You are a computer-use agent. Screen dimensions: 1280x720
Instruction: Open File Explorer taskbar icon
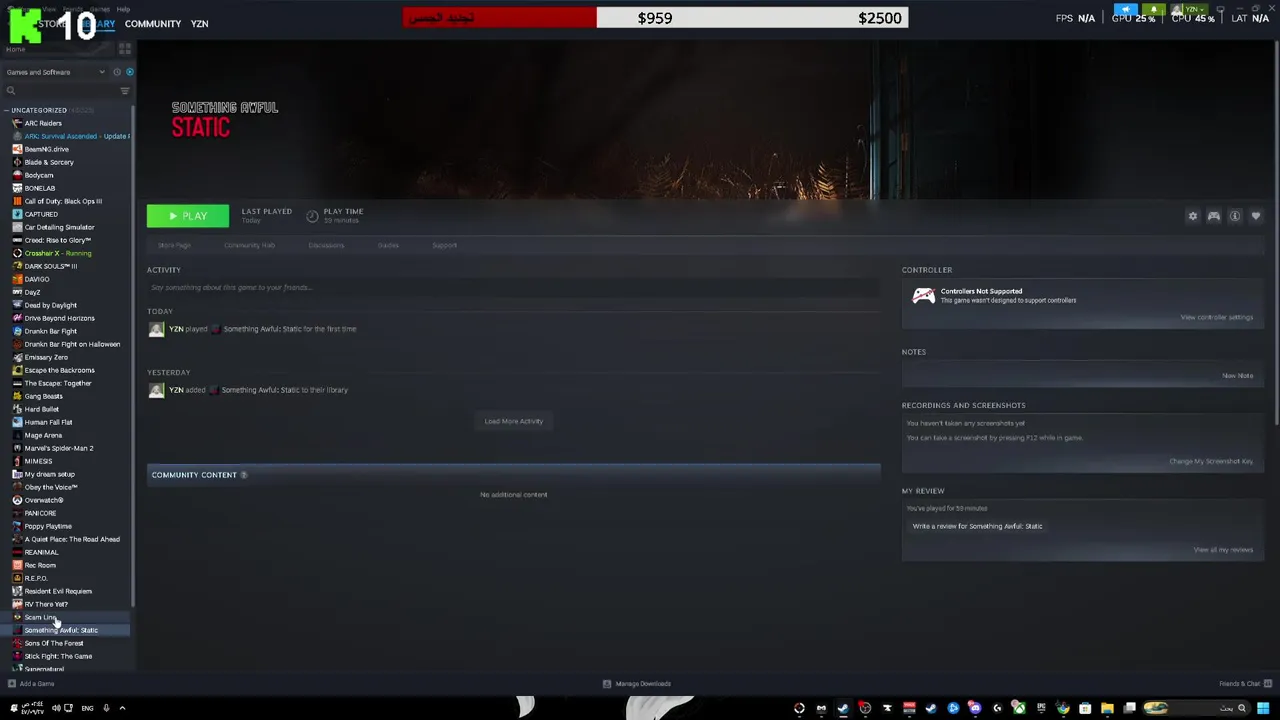pos(1107,708)
